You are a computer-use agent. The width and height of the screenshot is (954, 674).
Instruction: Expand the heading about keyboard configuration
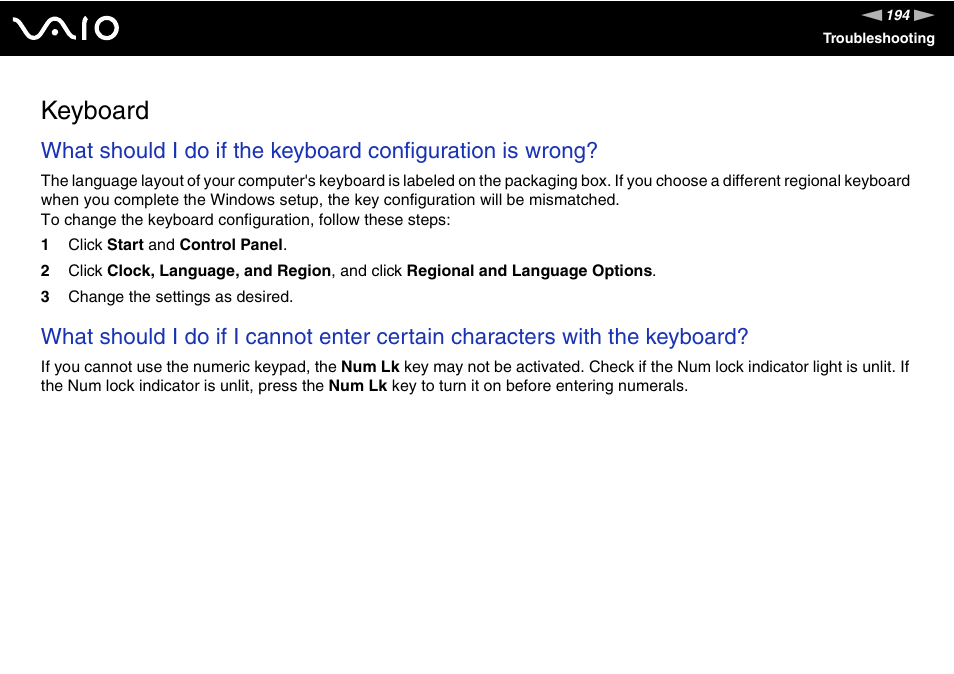318,151
